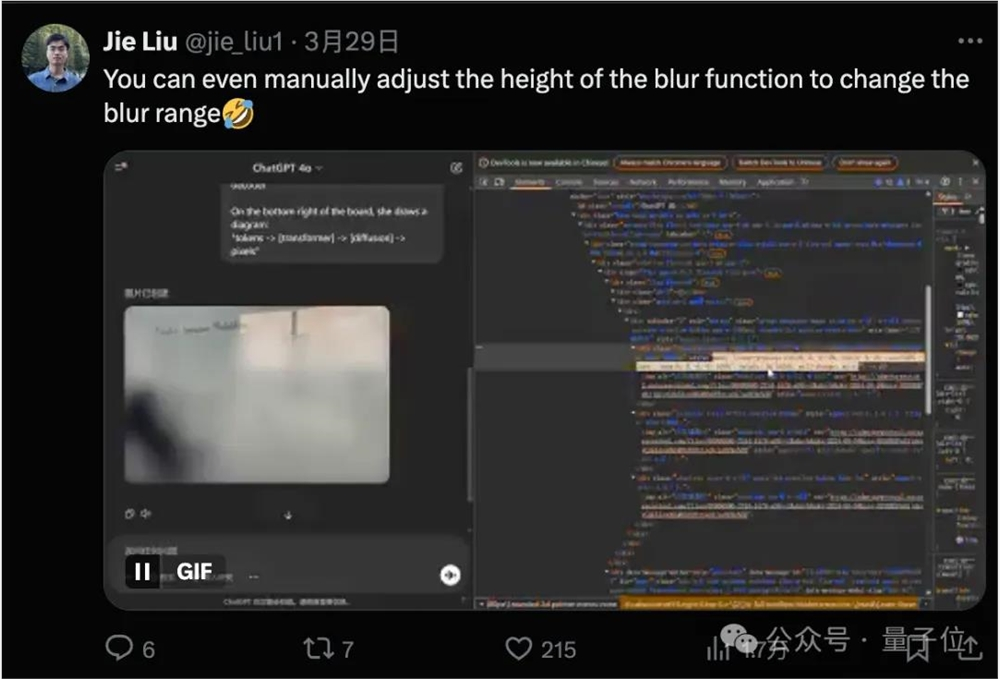Click the retweet icon
Screen dimensions: 1000x679
click(316, 648)
